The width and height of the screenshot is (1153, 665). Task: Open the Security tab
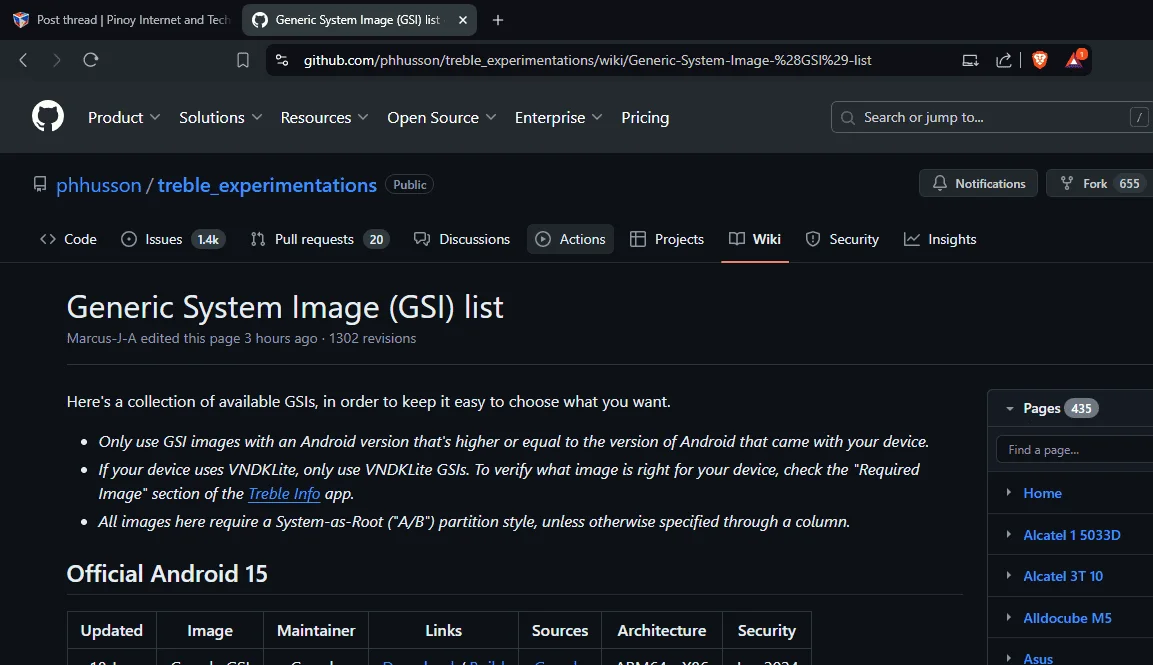[x=842, y=239]
